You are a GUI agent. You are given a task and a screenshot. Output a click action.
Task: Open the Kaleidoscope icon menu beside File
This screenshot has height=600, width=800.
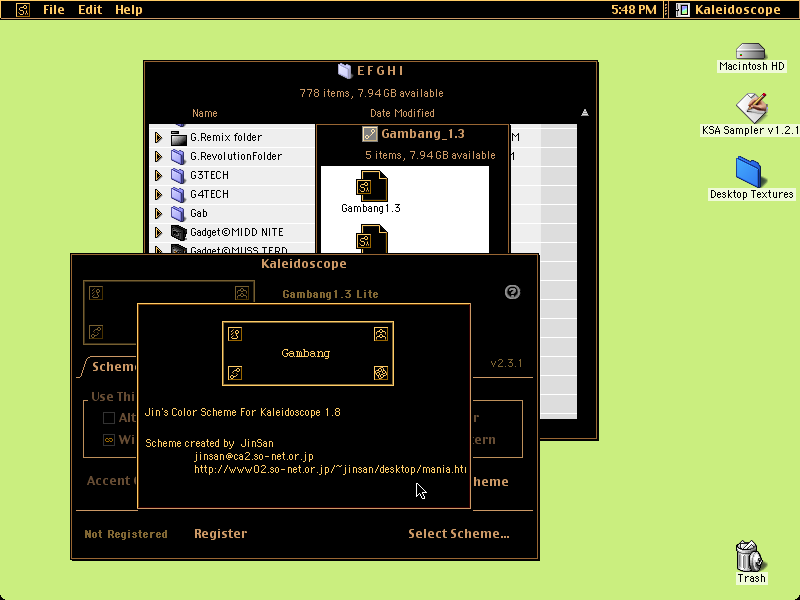click(x=23, y=10)
